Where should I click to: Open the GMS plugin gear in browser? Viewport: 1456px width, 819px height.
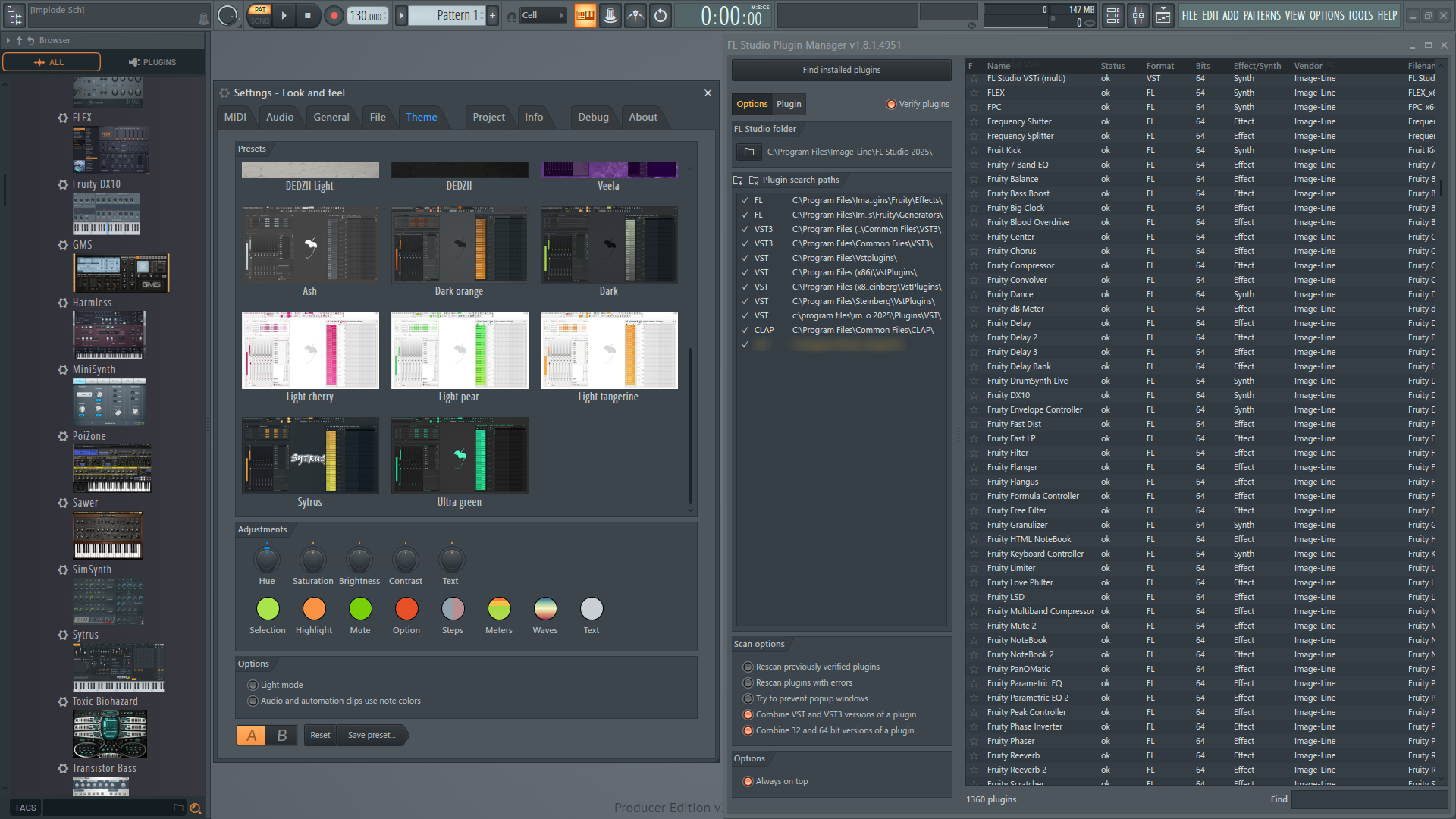point(63,245)
